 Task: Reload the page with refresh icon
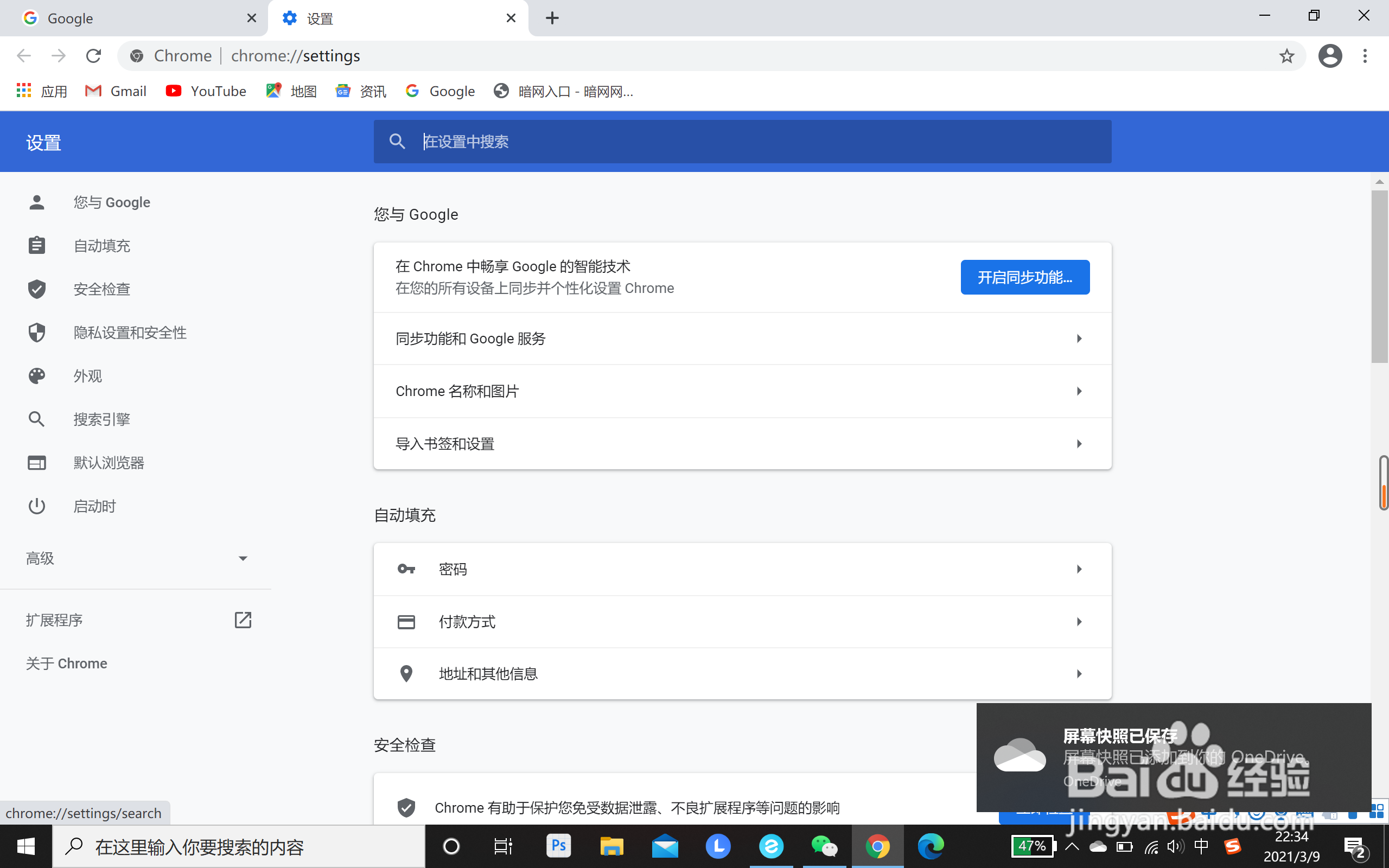pyautogui.click(x=93, y=56)
